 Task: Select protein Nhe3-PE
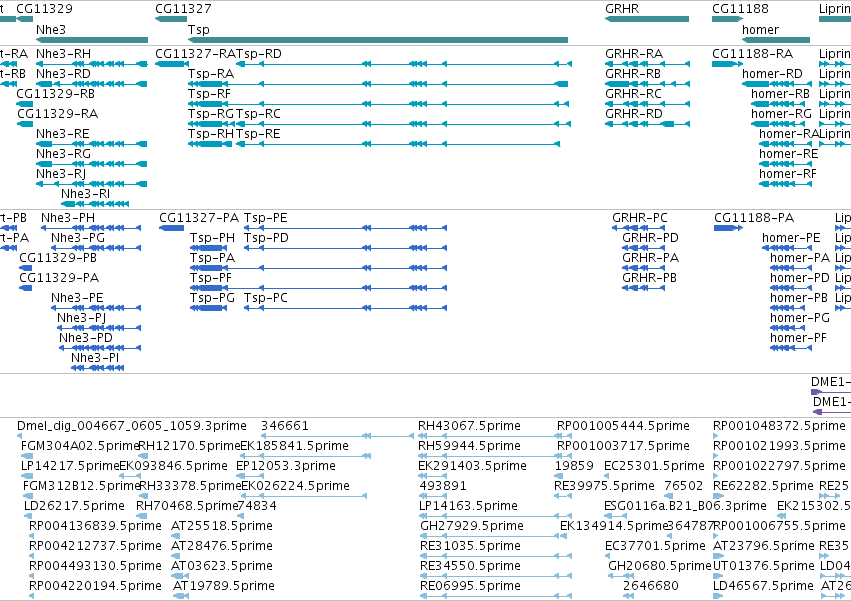coord(96,308)
